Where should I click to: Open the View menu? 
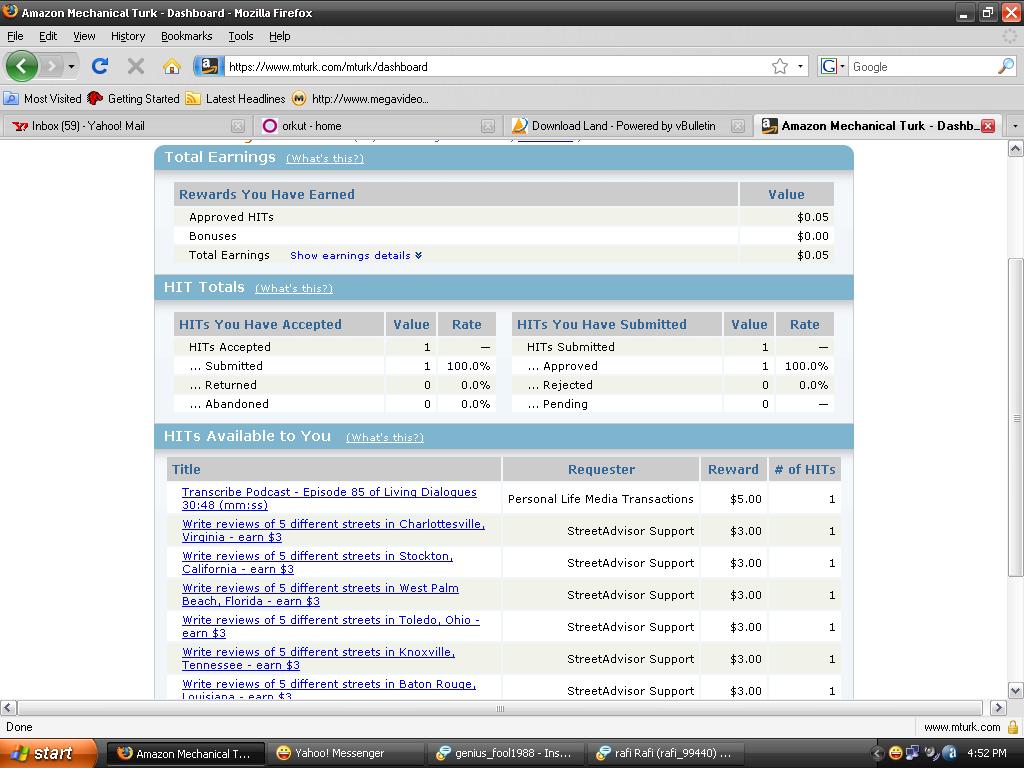(84, 36)
